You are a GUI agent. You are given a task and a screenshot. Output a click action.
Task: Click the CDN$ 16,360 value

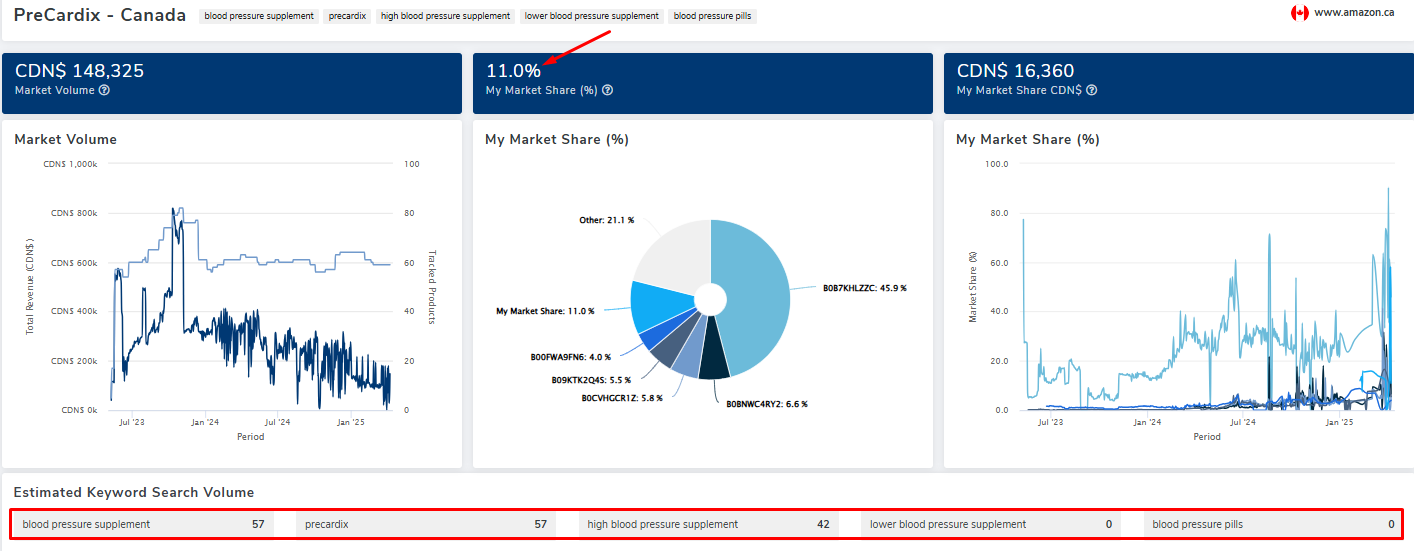pyautogui.click(x=1015, y=71)
